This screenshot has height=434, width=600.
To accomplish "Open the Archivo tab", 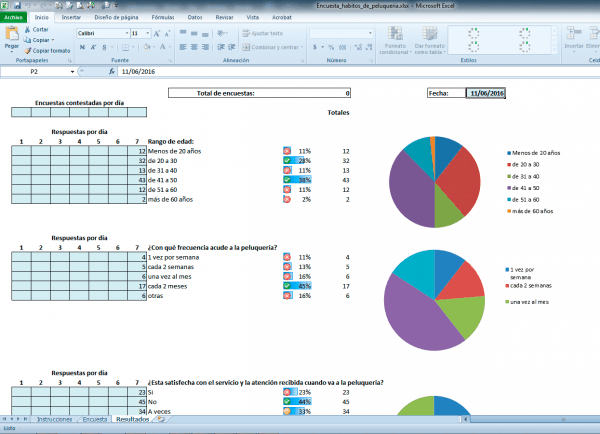I will [13, 17].
